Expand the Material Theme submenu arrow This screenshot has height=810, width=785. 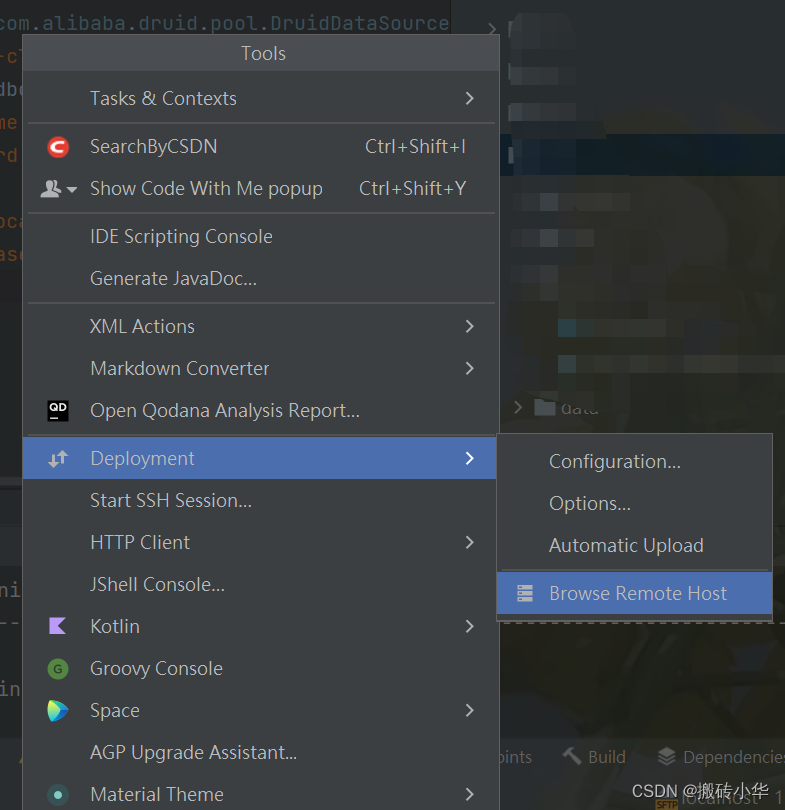(469, 794)
